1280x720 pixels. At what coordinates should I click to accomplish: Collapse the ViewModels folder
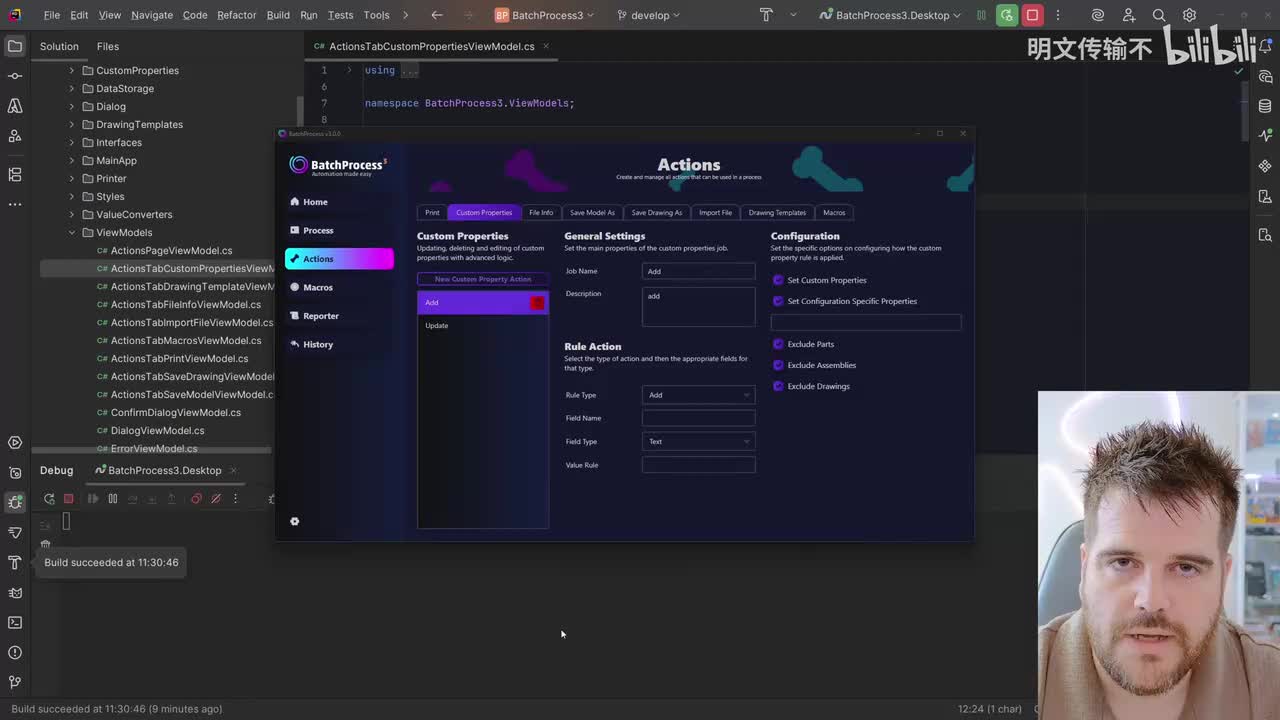click(x=72, y=233)
